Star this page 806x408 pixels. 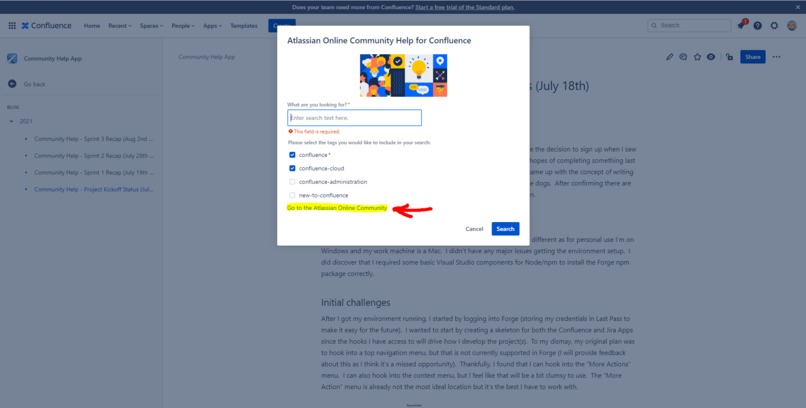tap(697, 57)
